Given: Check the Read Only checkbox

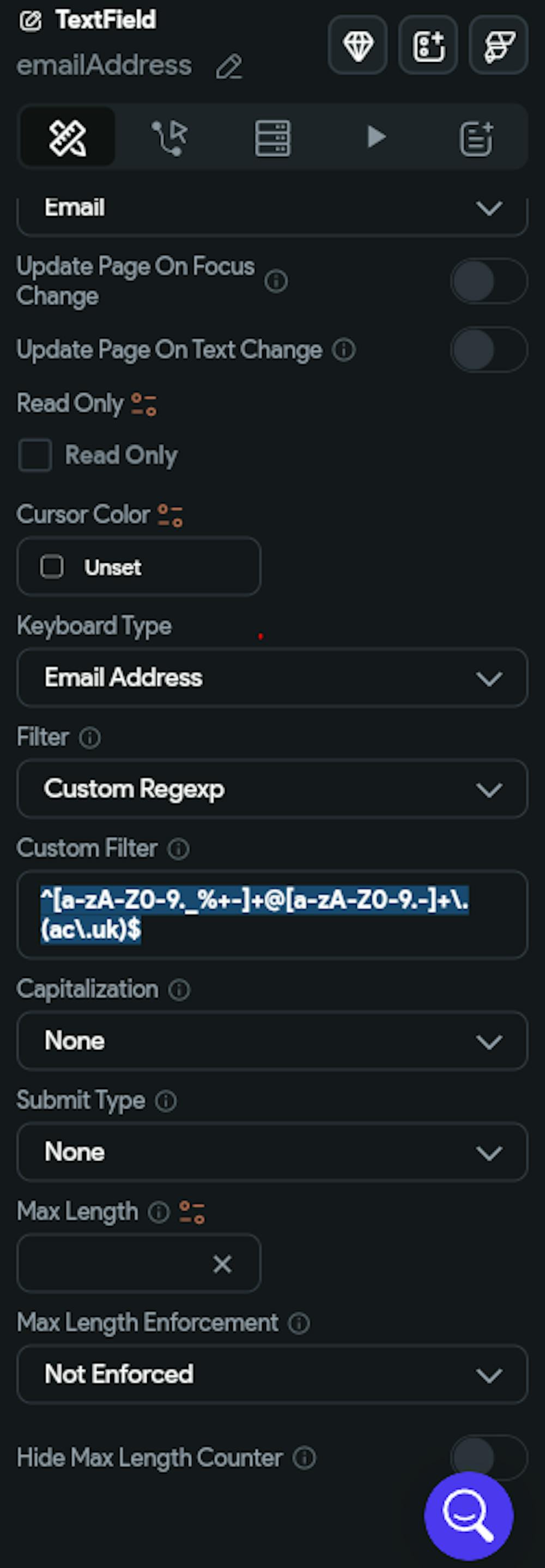Looking at the screenshot, I should [35, 455].
